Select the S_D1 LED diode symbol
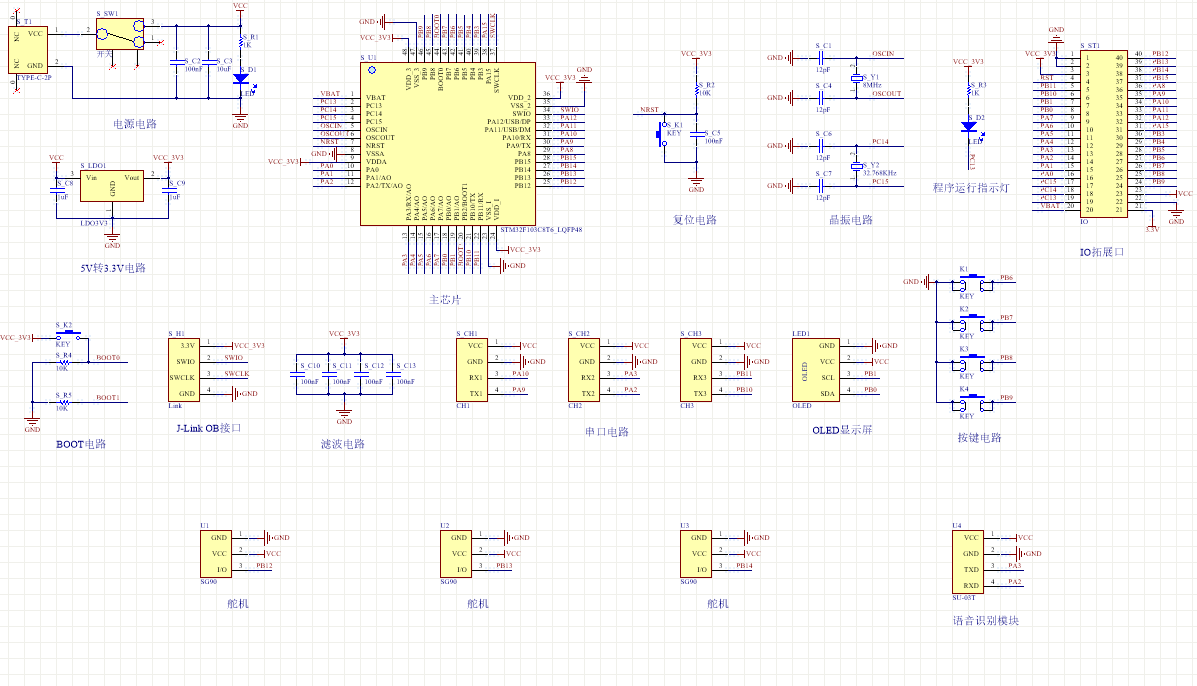The width and height of the screenshot is (1197, 686). click(240, 79)
